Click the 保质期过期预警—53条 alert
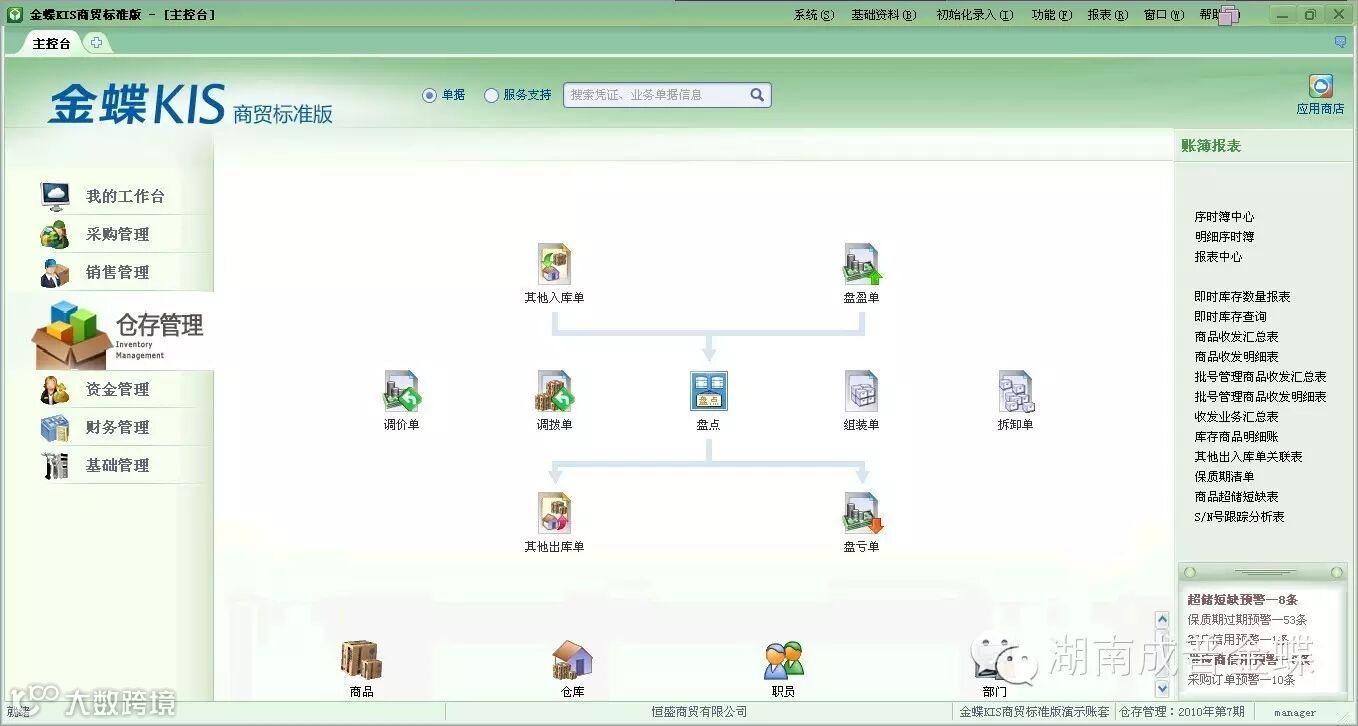The width and height of the screenshot is (1358, 726). (x=1247, y=620)
